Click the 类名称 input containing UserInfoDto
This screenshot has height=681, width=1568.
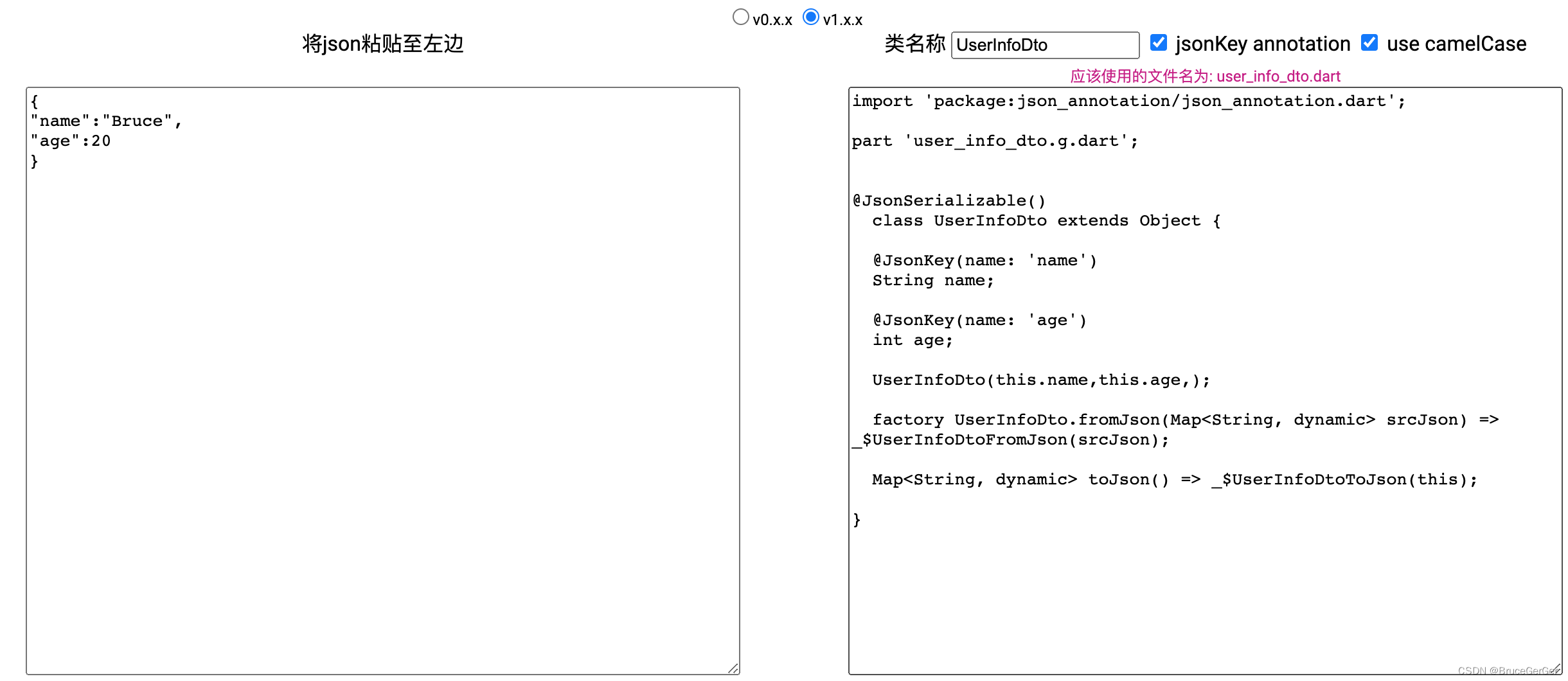(x=1044, y=45)
